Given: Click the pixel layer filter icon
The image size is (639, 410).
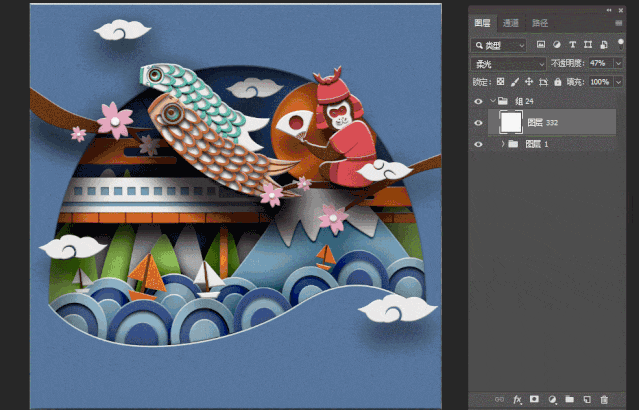Looking at the screenshot, I should click(540, 45).
